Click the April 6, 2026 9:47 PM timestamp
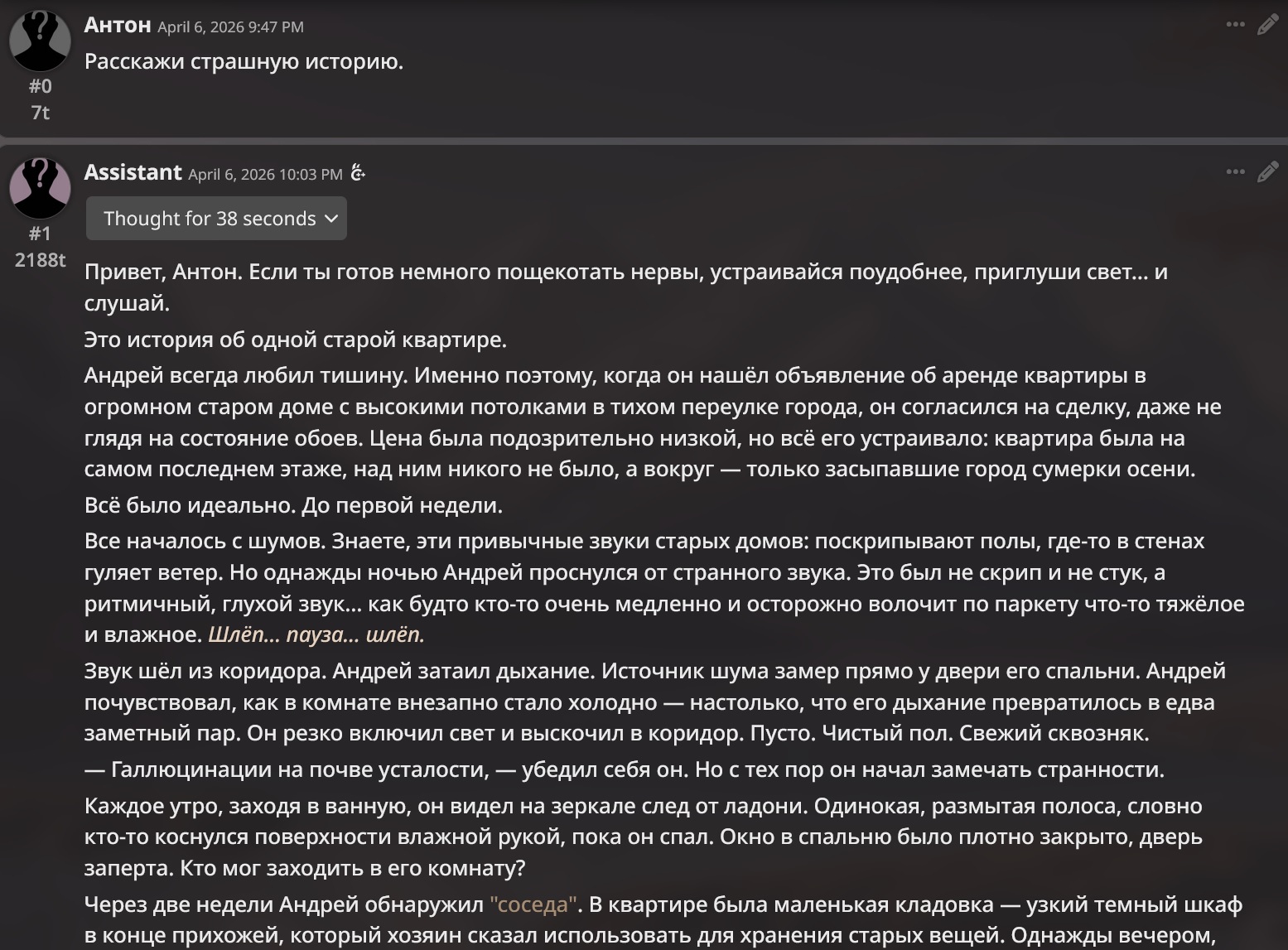 point(230,27)
